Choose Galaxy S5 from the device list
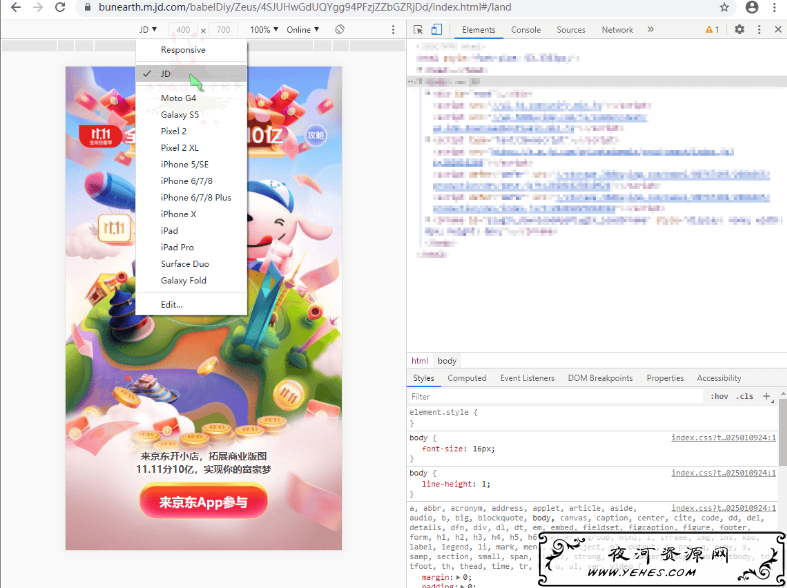This screenshot has height=588, width=787. point(191,114)
